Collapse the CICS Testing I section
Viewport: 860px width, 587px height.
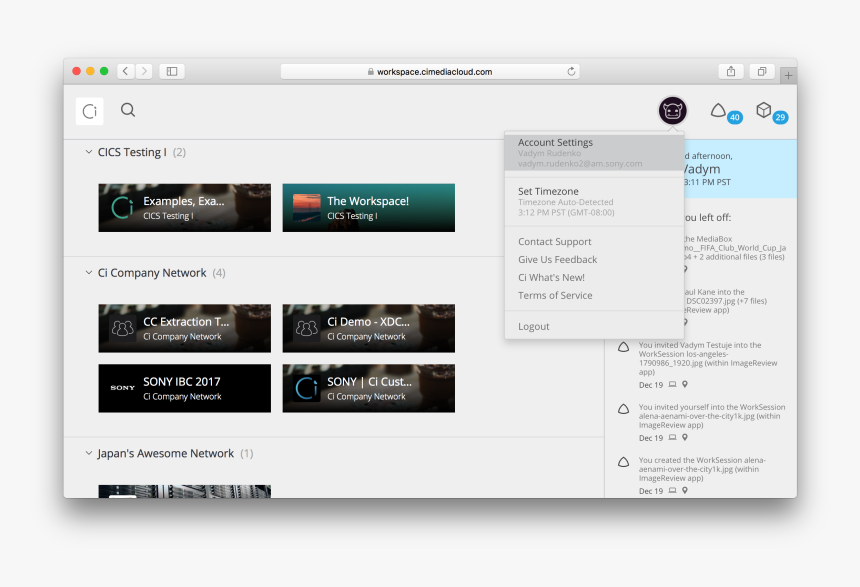pyautogui.click(x=87, y=152)
